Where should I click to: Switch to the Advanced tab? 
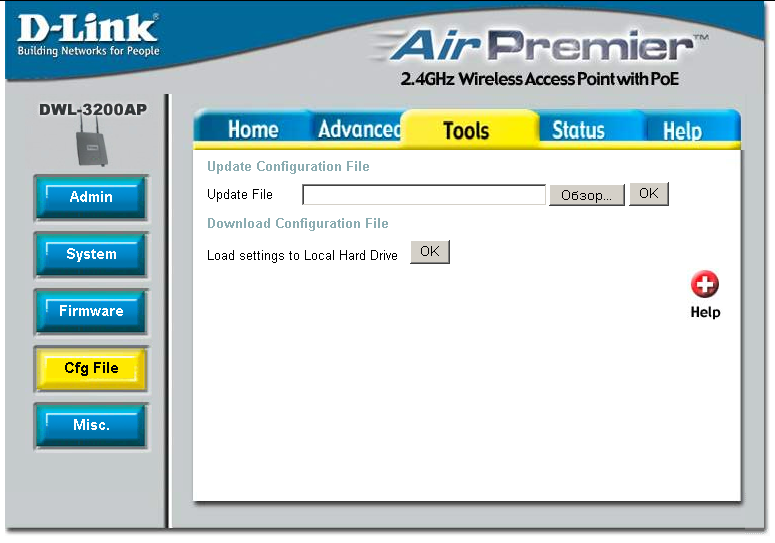[359, 129]
